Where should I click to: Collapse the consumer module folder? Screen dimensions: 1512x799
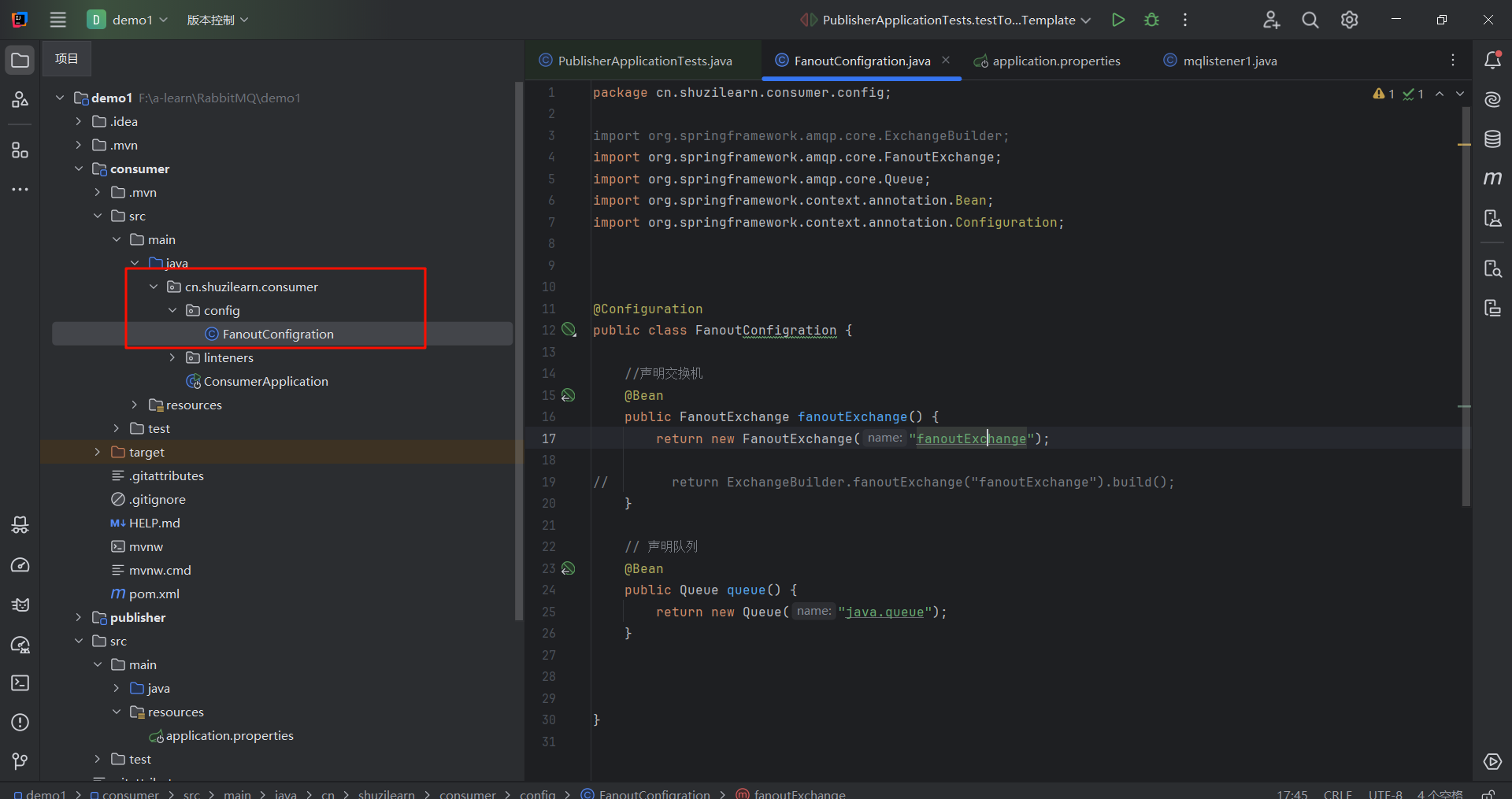[x=79, y=168]
